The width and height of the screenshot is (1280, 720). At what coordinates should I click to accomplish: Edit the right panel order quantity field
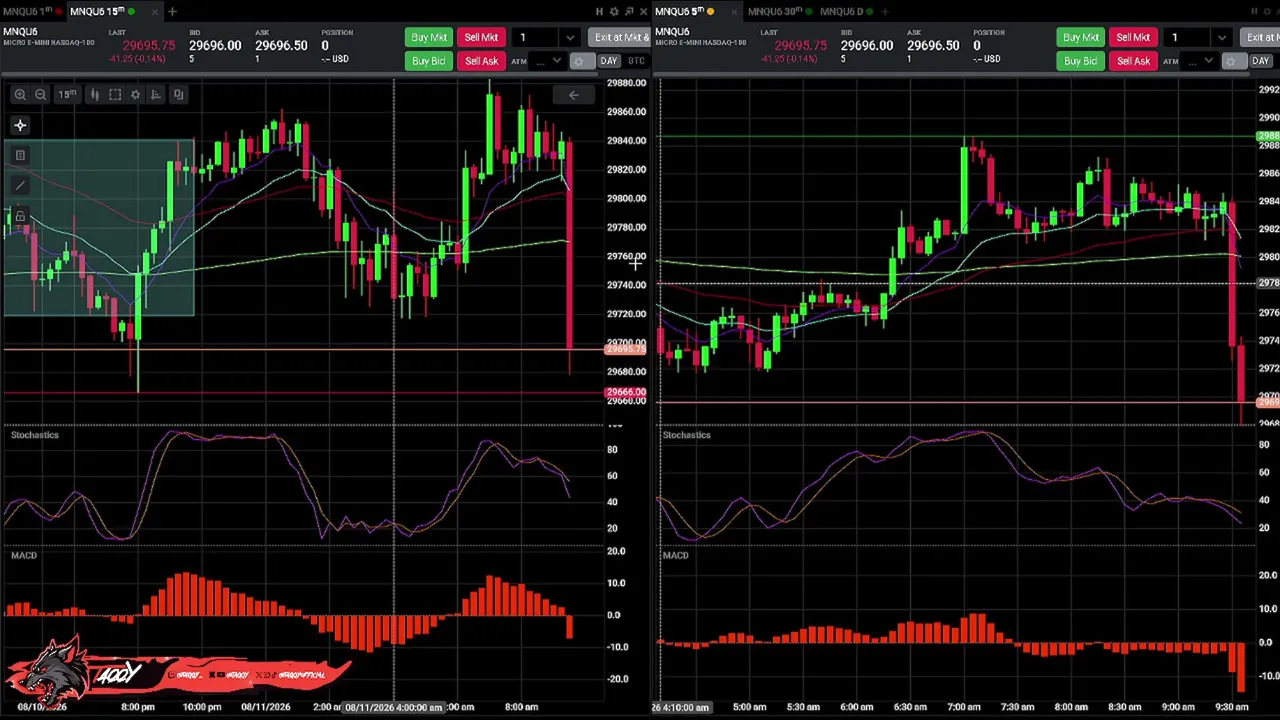point(1189,38)
